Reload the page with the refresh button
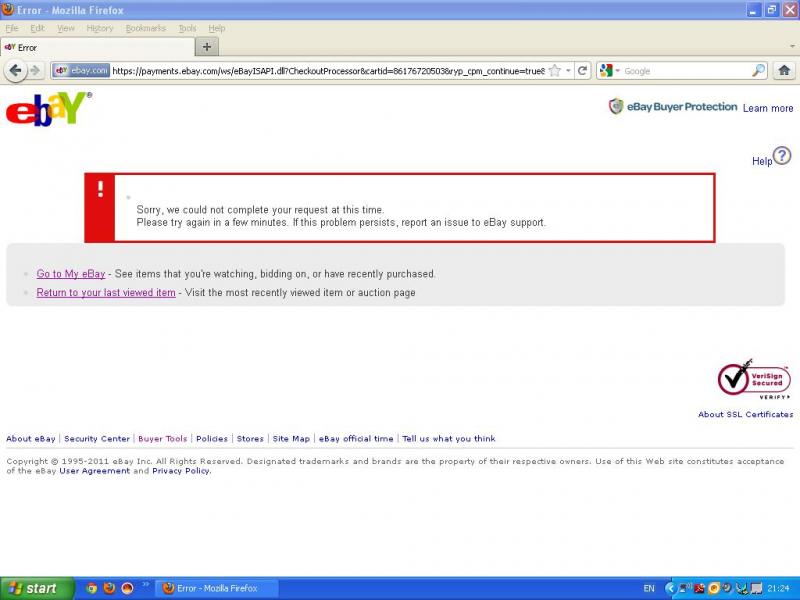Screen dimensions: 800x600 tap(582, 71)
